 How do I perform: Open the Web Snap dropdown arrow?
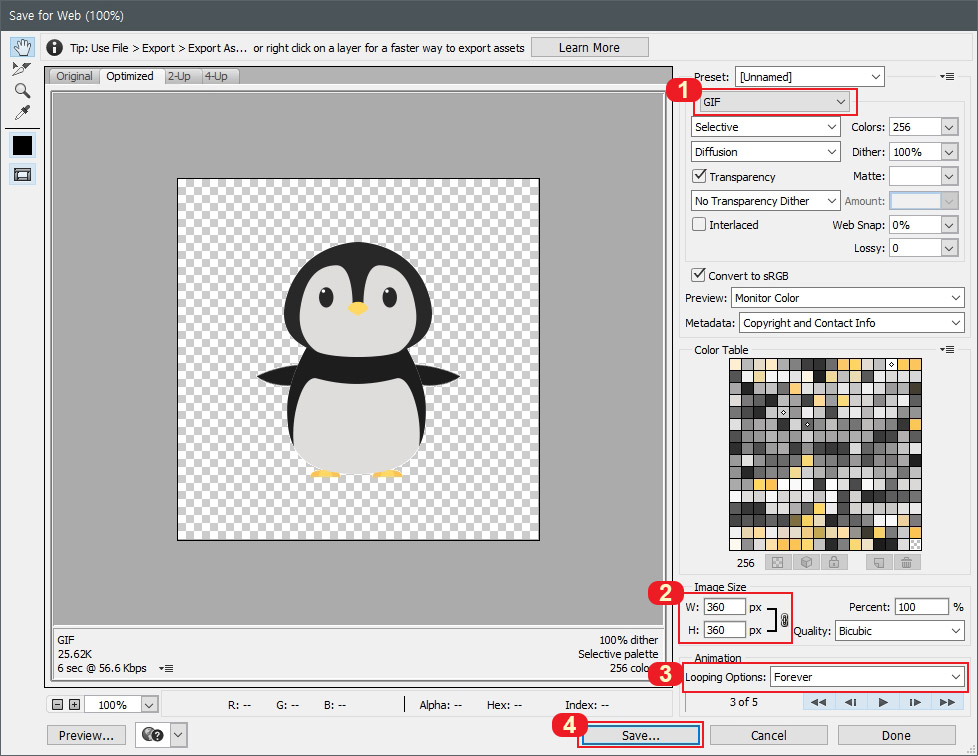[949, 225]
